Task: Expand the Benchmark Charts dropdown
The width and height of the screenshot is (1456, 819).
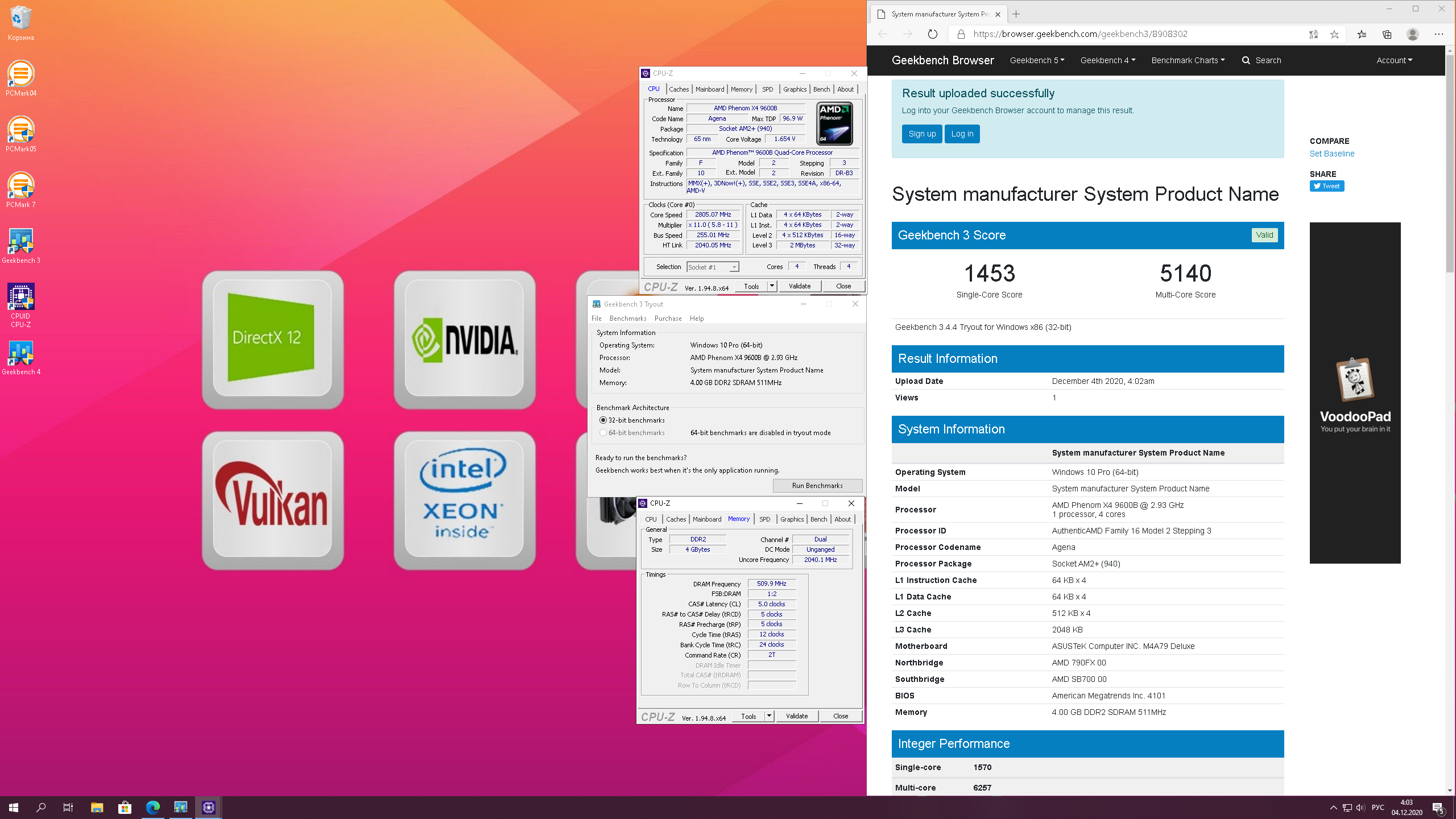Action: coord(1188,60)
